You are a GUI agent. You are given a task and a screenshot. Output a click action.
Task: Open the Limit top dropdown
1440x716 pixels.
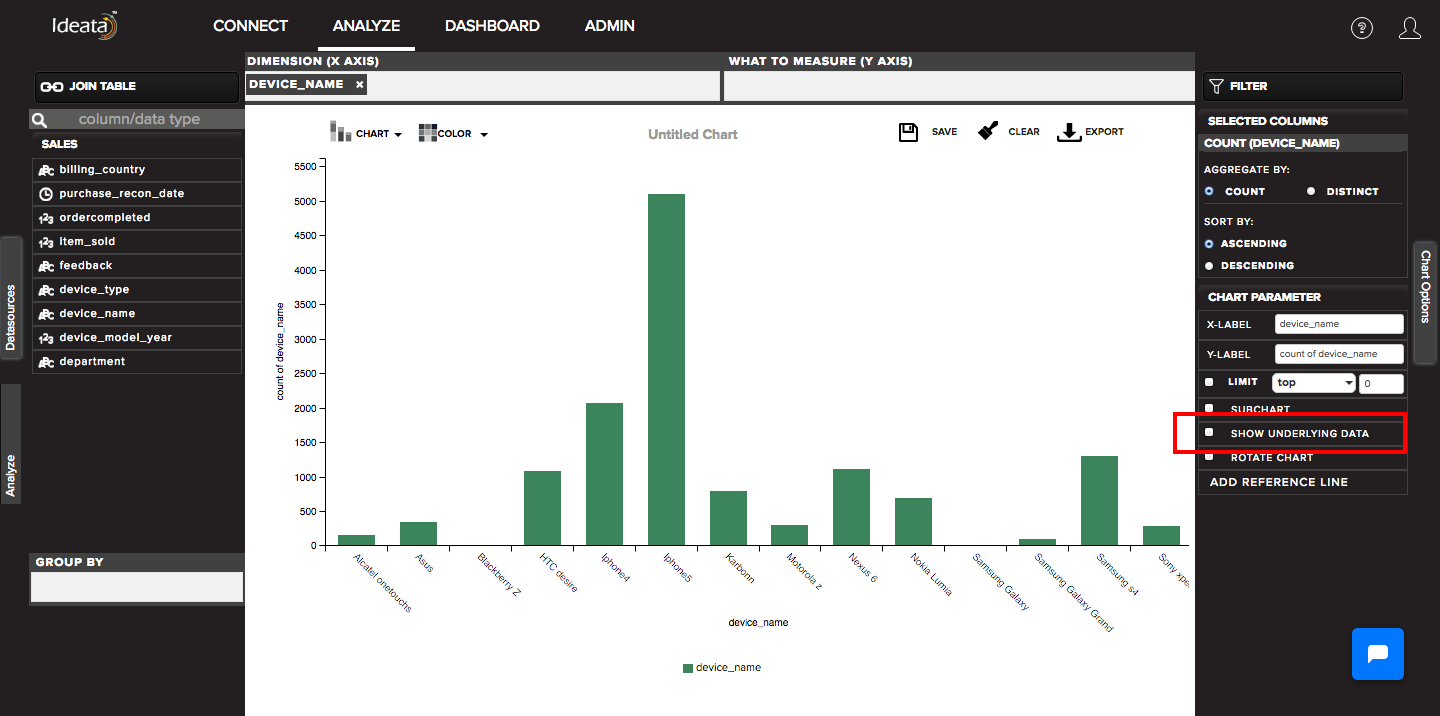click(1314, 383)
